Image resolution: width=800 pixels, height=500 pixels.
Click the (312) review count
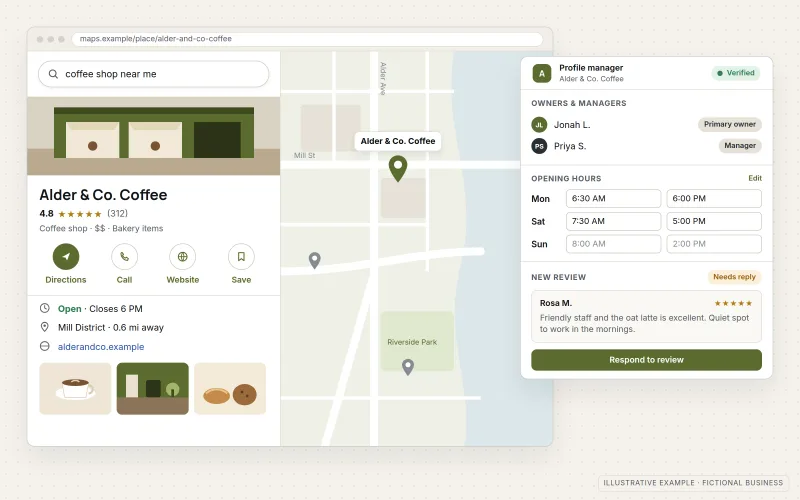coord(117,214)
